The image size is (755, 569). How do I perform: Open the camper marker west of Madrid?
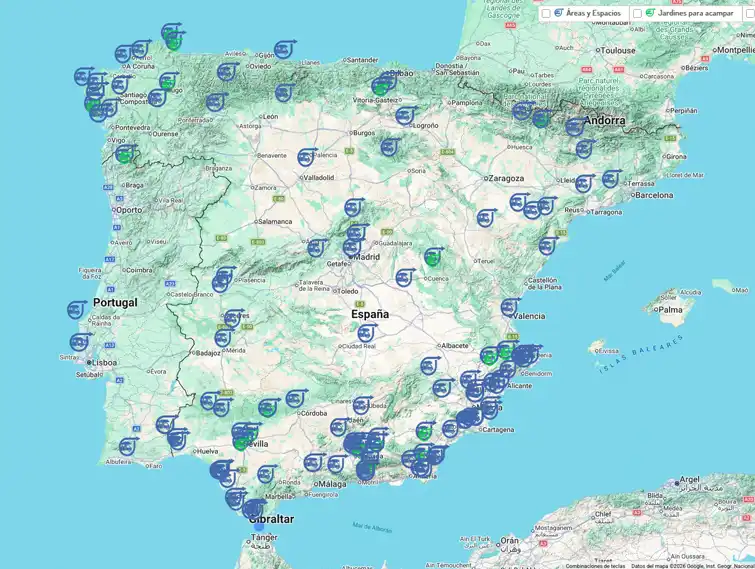coord(316,248)
